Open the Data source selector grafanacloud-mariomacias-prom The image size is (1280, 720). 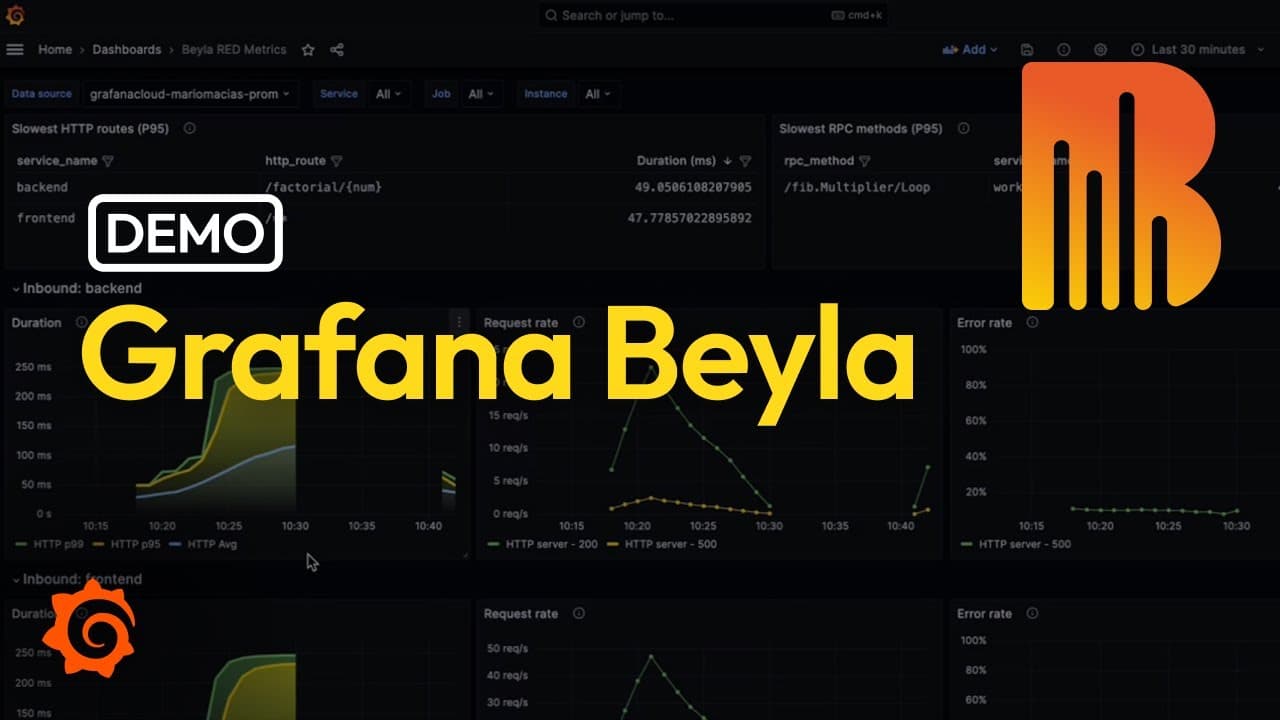tap(190, 94)
